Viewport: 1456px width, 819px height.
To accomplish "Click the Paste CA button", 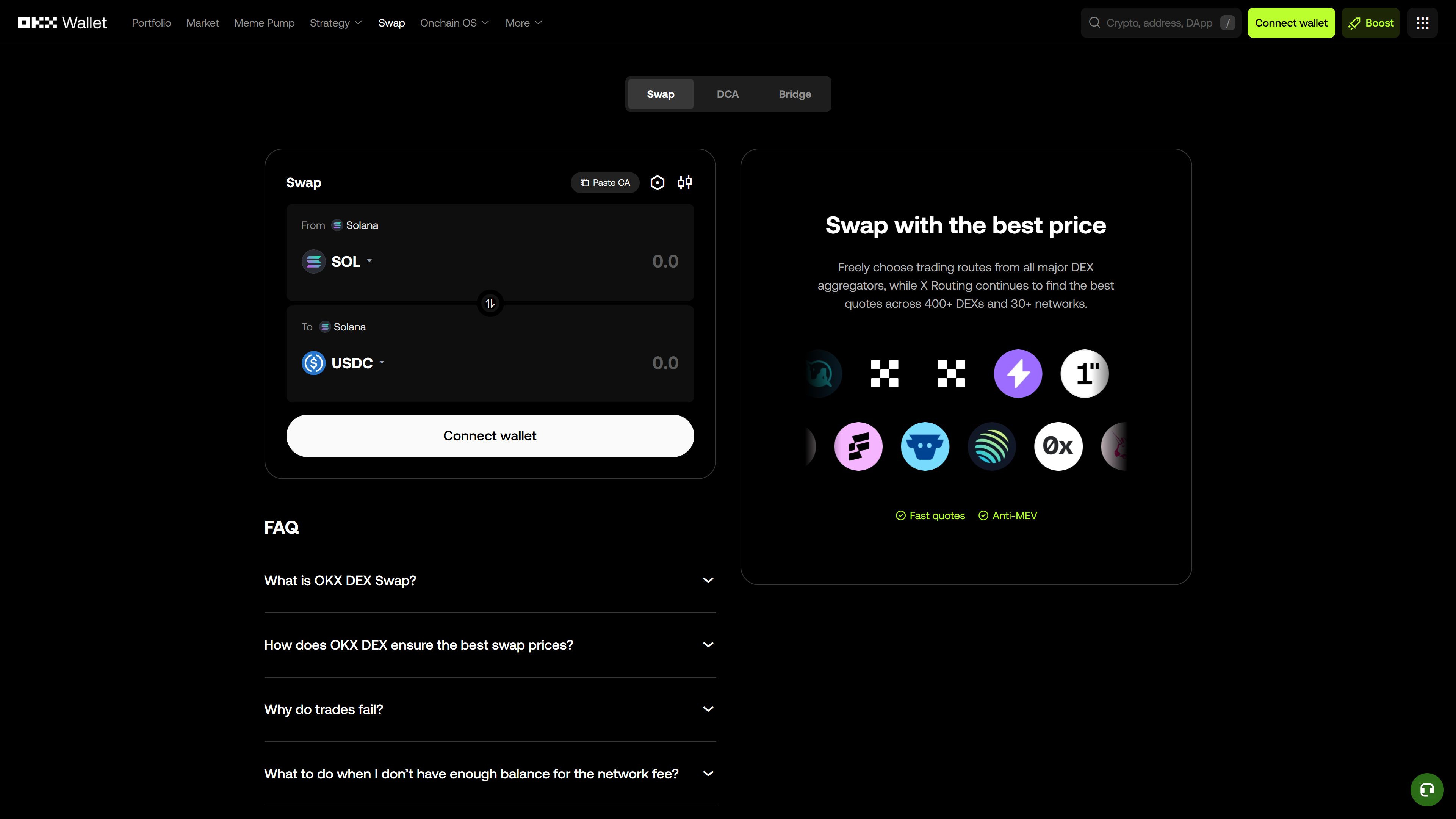I will click(x=605, y=183).
